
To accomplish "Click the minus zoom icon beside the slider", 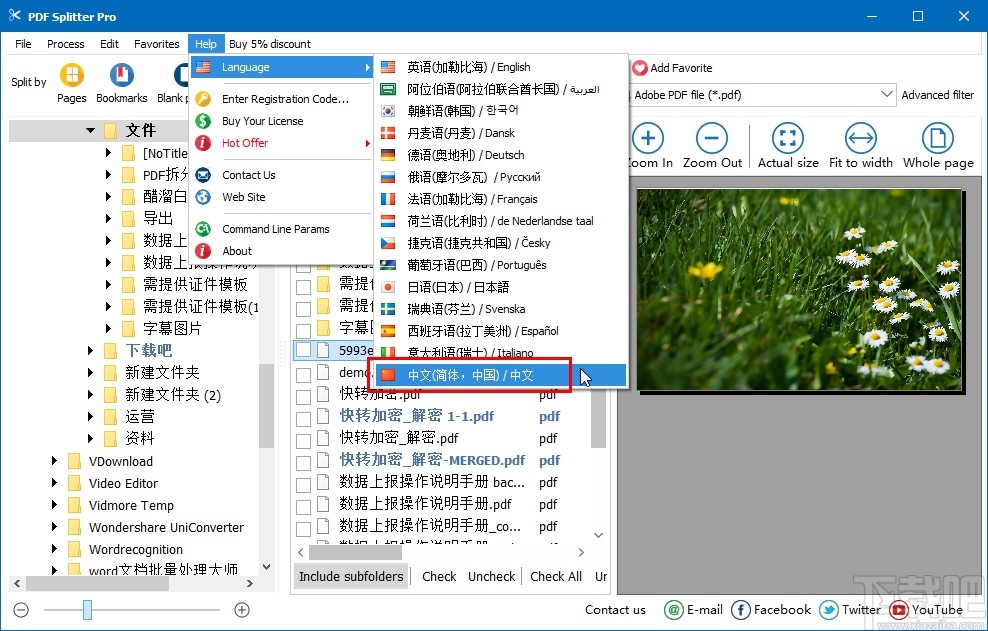I will [x=21, y=610].
